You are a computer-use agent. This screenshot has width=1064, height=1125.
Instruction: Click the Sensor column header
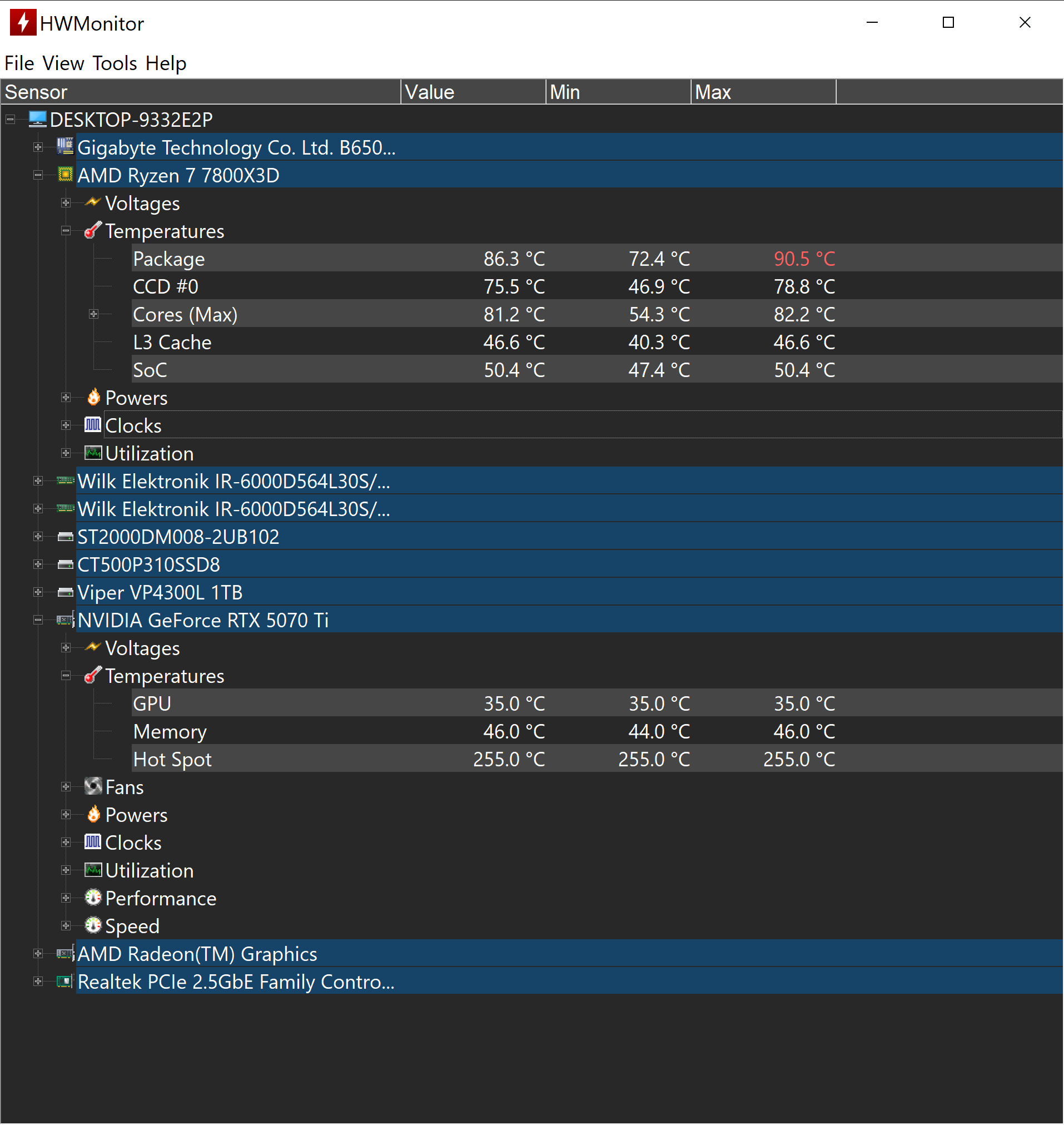click(201, 92)
